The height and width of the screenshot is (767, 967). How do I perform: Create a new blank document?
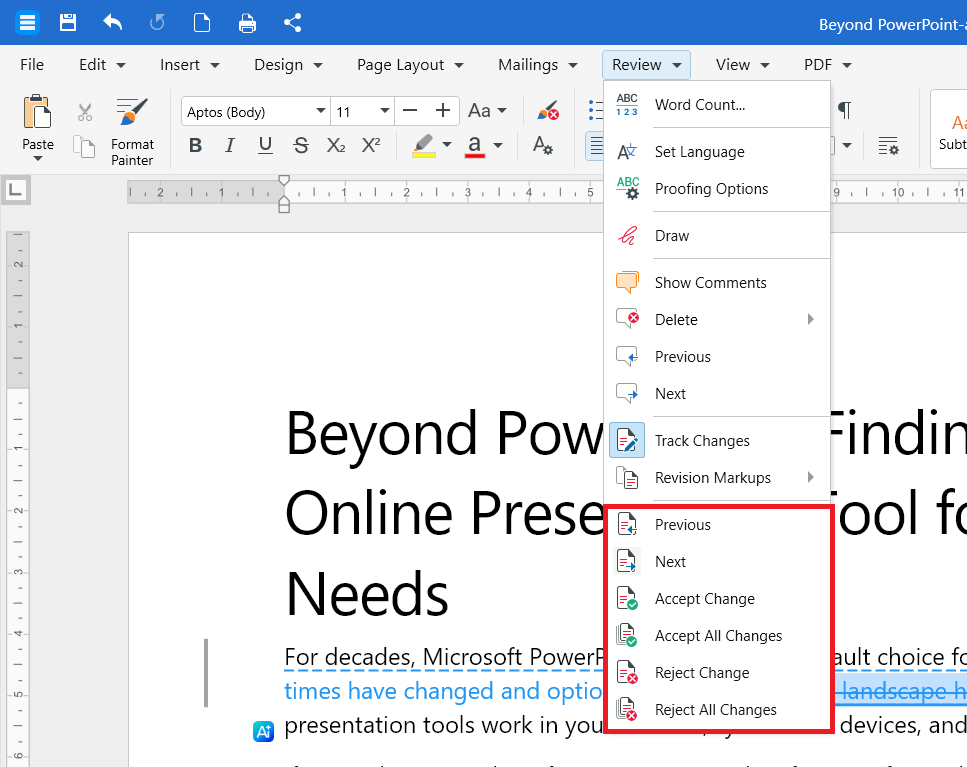click(x=202, y=23)
